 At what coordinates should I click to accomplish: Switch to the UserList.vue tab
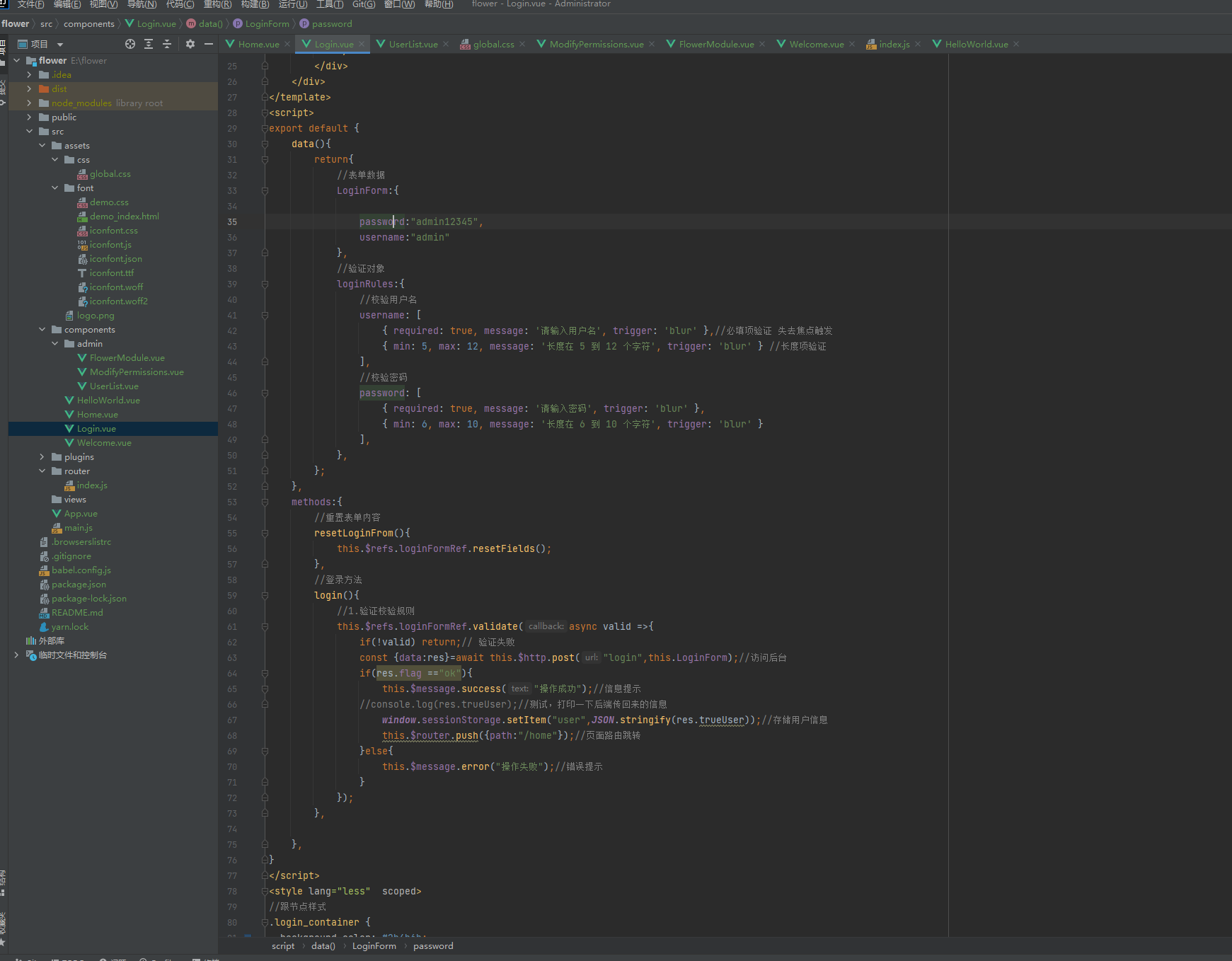(x=413, y=44)
